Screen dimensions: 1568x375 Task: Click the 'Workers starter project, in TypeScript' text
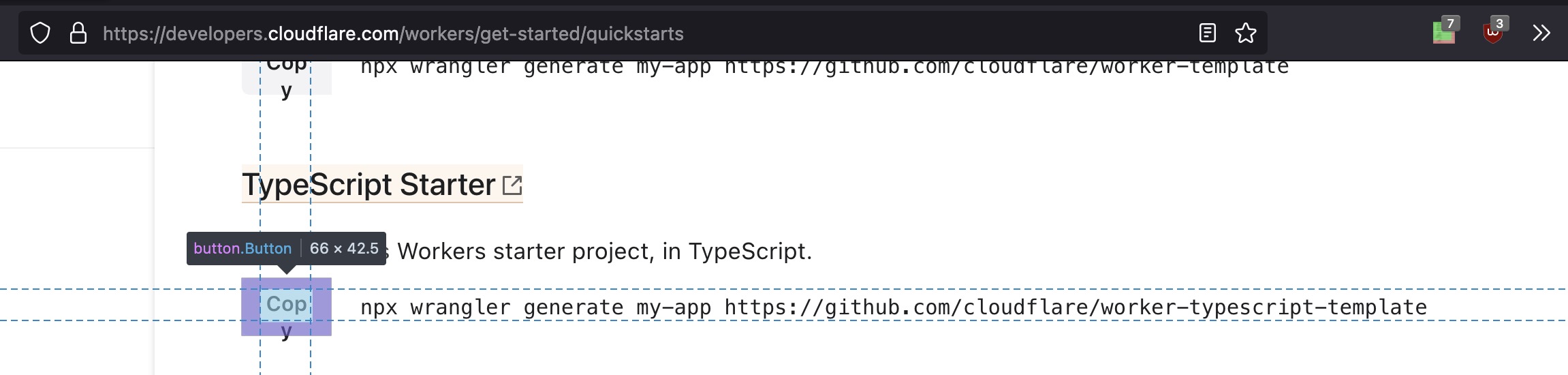click(x=604, y=252)
